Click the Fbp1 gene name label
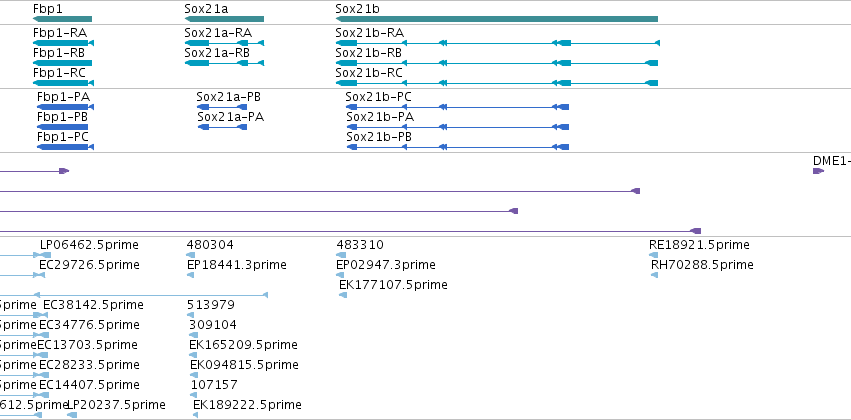 coord(48,9)
